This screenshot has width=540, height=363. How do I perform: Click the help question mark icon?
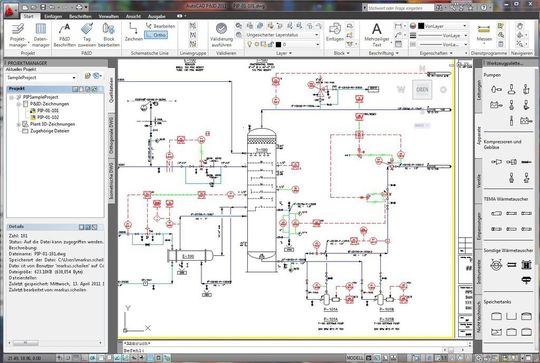pos(484,7)
